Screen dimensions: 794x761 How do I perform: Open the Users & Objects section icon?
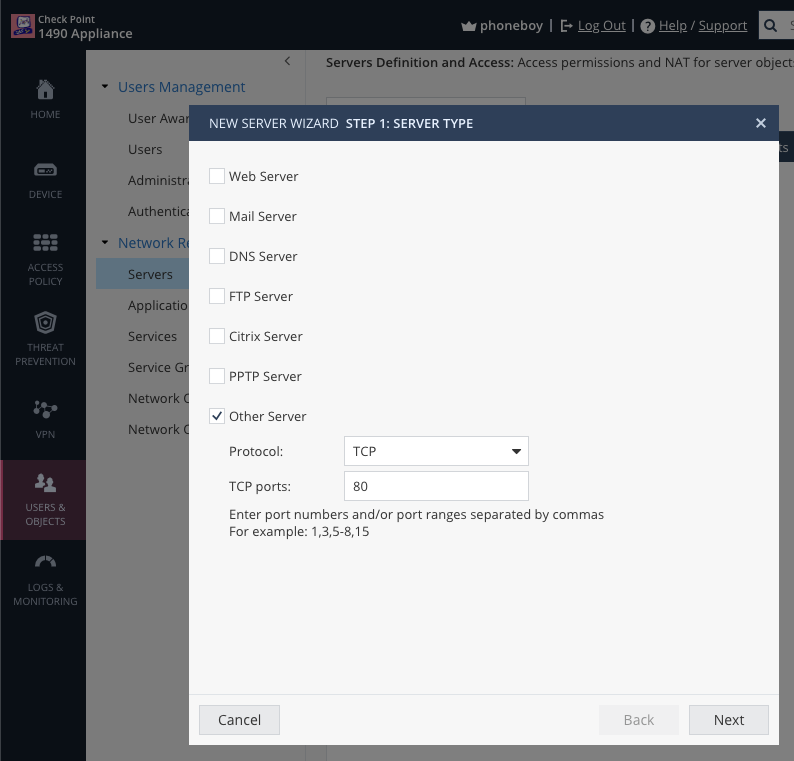pos(45,483)
